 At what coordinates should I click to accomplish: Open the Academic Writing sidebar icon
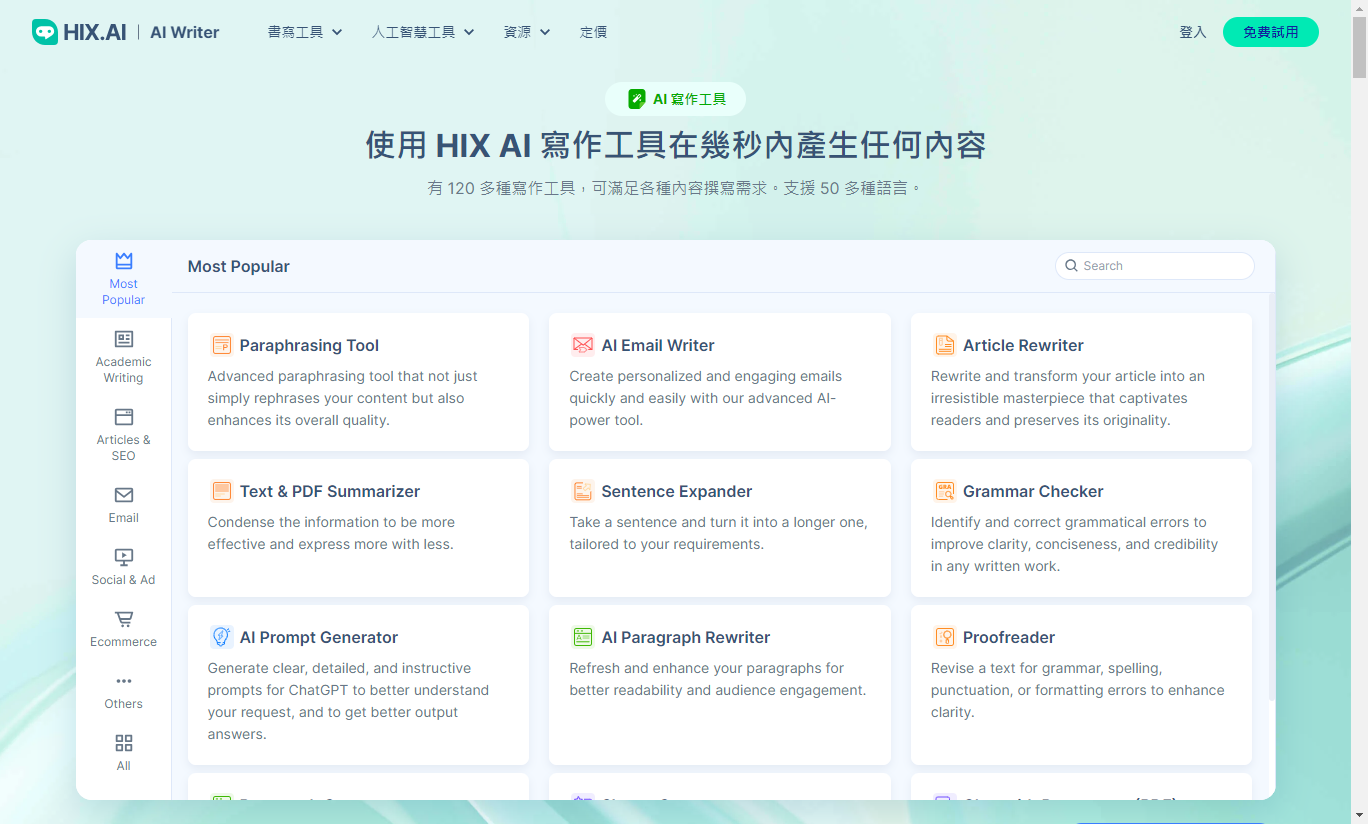coord(124,339)
